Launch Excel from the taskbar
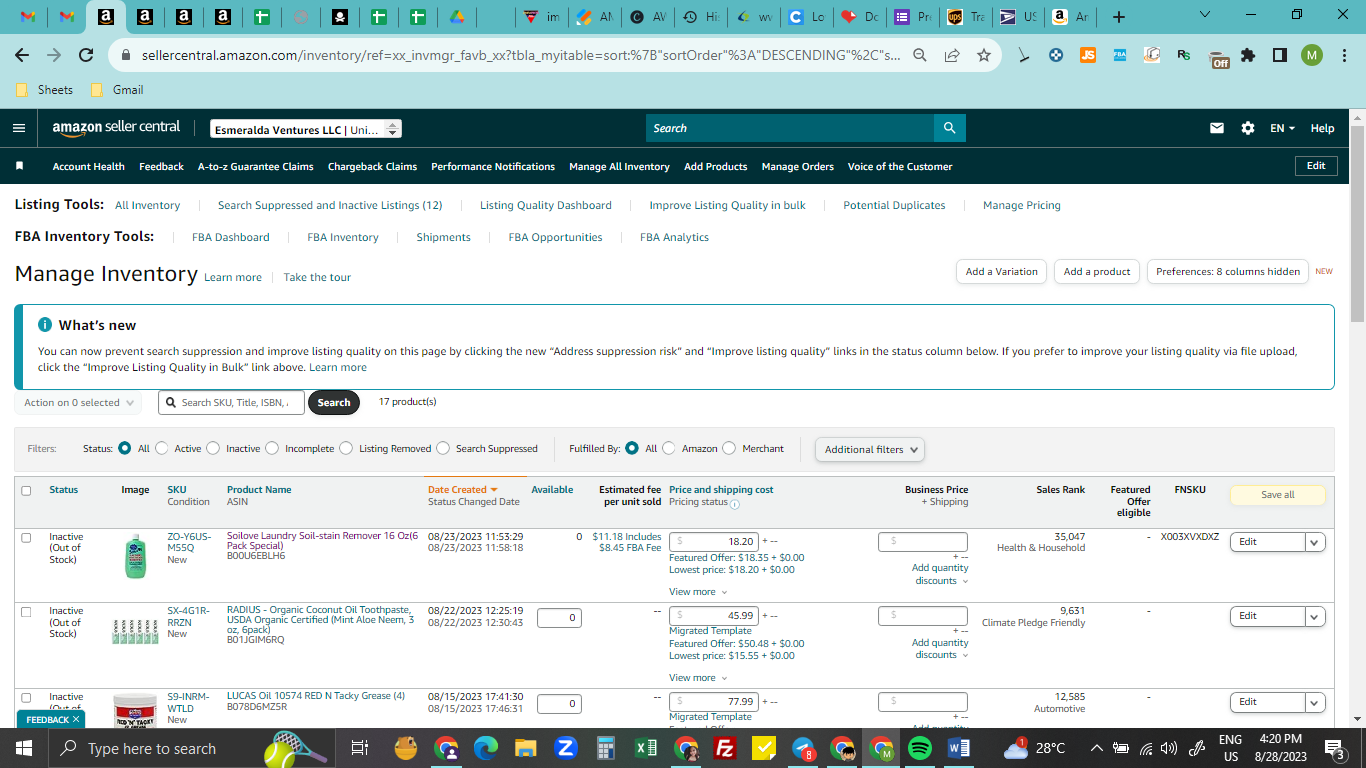The height and width of the screenshot is (768, 1366). [646, 748]
